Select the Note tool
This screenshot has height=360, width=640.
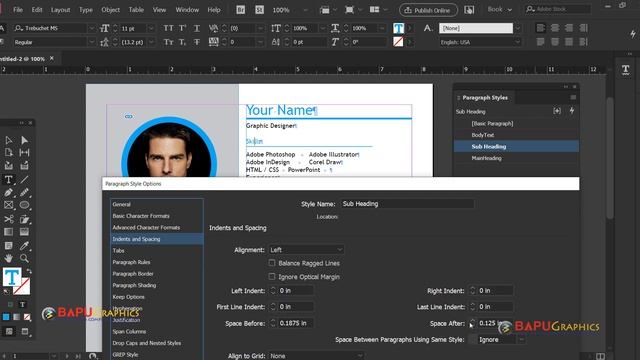pyautogui.click(x=9, y=246)
